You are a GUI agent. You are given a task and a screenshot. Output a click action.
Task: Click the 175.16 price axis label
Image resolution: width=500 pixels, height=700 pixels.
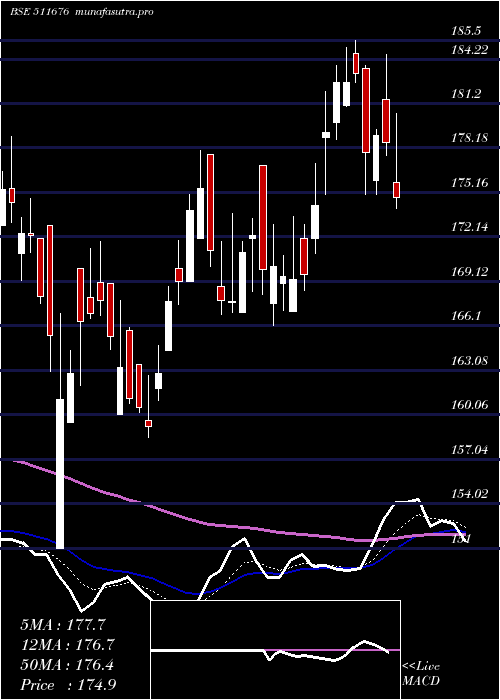(x=470, y=183)
